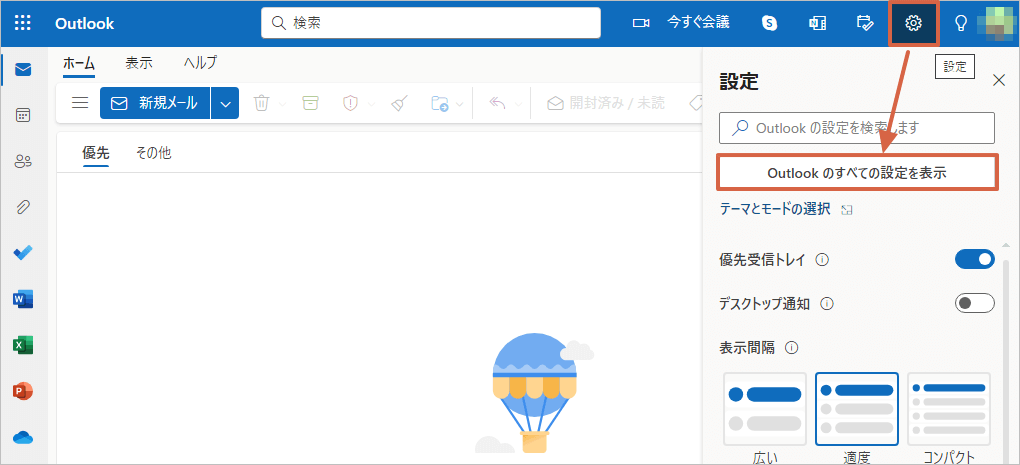
Task: Toggle the navigation pane hamburger icon
Action: click(x=80, y=103)
